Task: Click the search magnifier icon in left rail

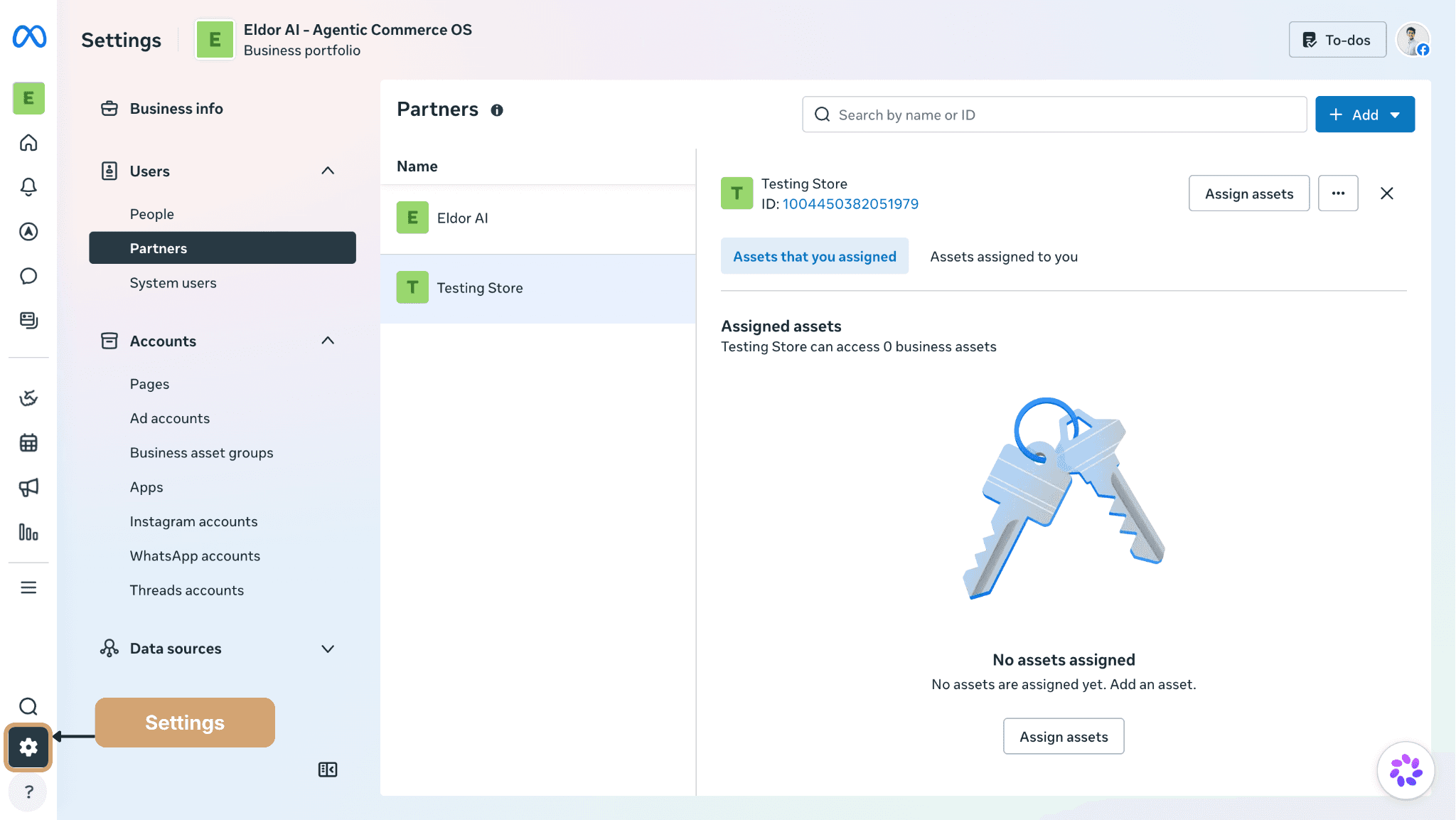Action: tap(28, 706)
